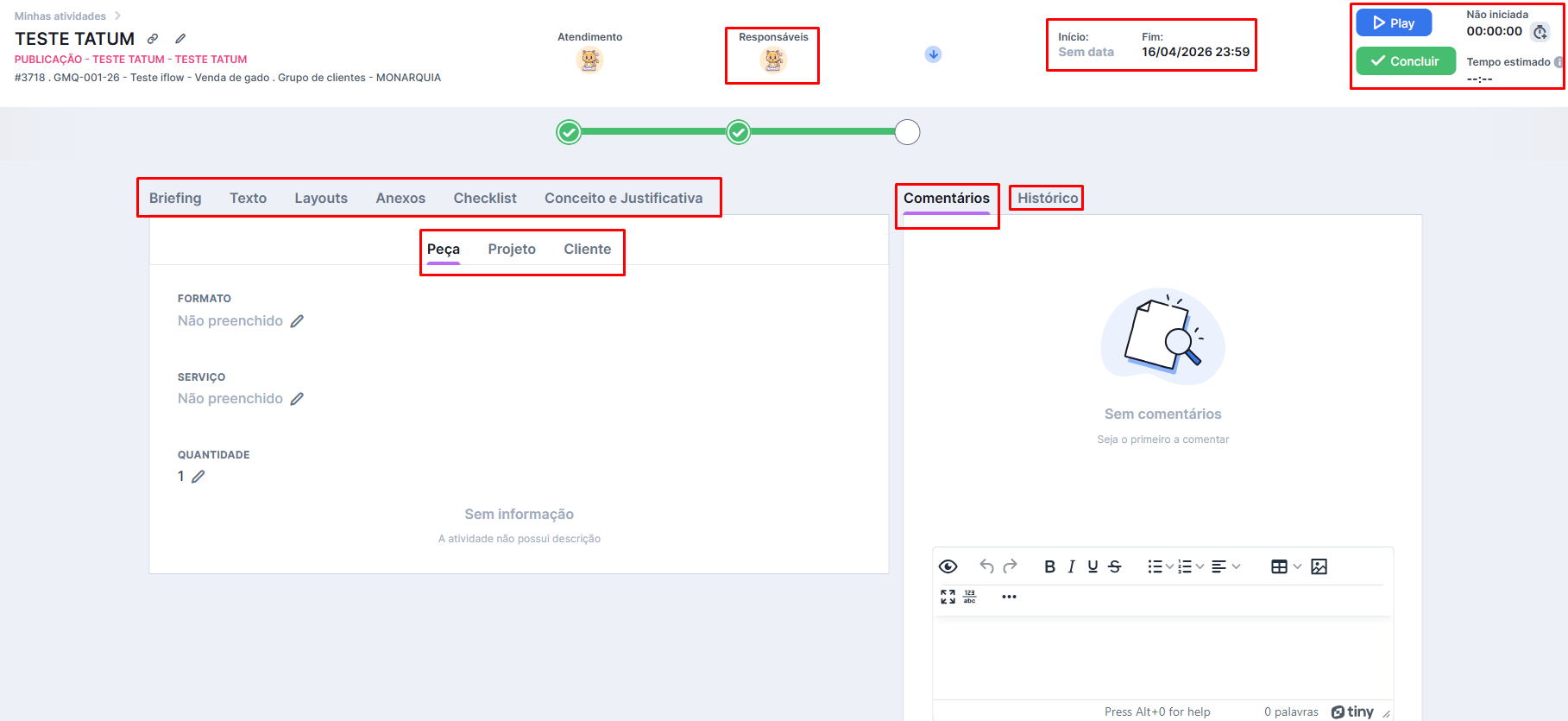Open the table insert menu
1568x721 pixels.
pos(1286,566)
